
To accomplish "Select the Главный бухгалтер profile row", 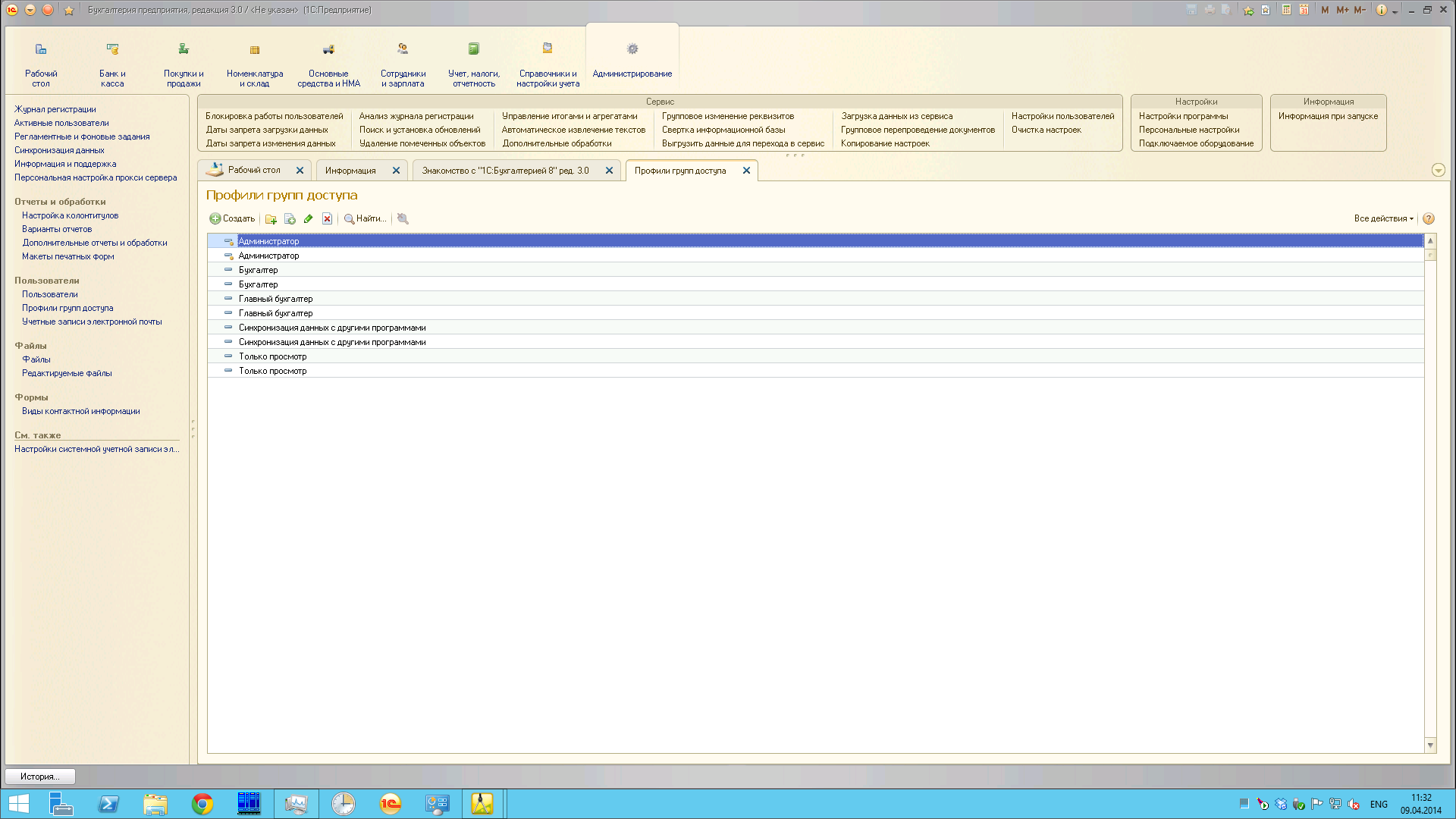I will pyautogui.click(x=275, y=299).
